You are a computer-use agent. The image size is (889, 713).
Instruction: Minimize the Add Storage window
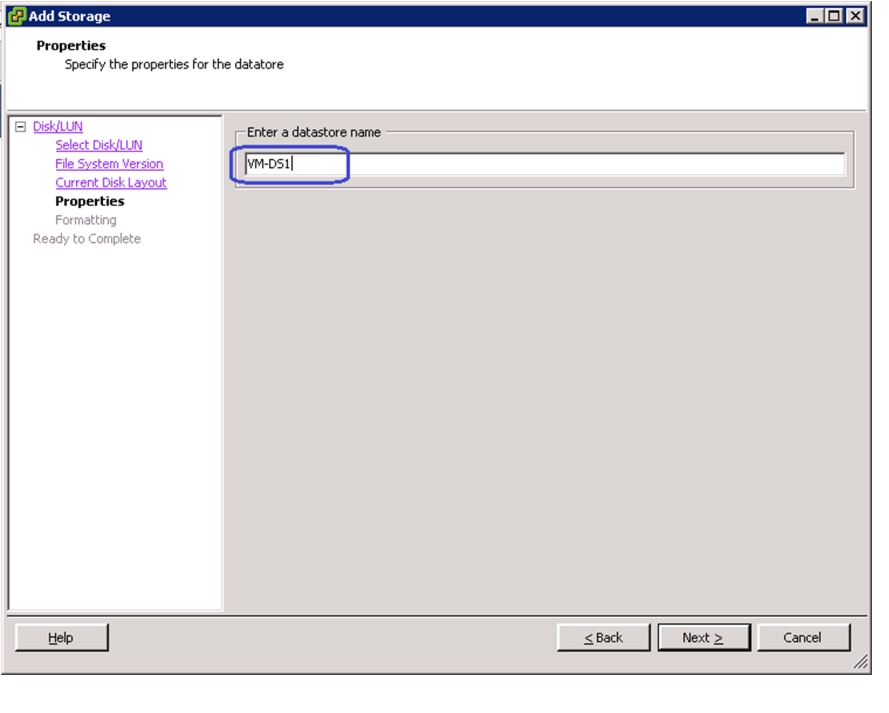tap(815, 16)
